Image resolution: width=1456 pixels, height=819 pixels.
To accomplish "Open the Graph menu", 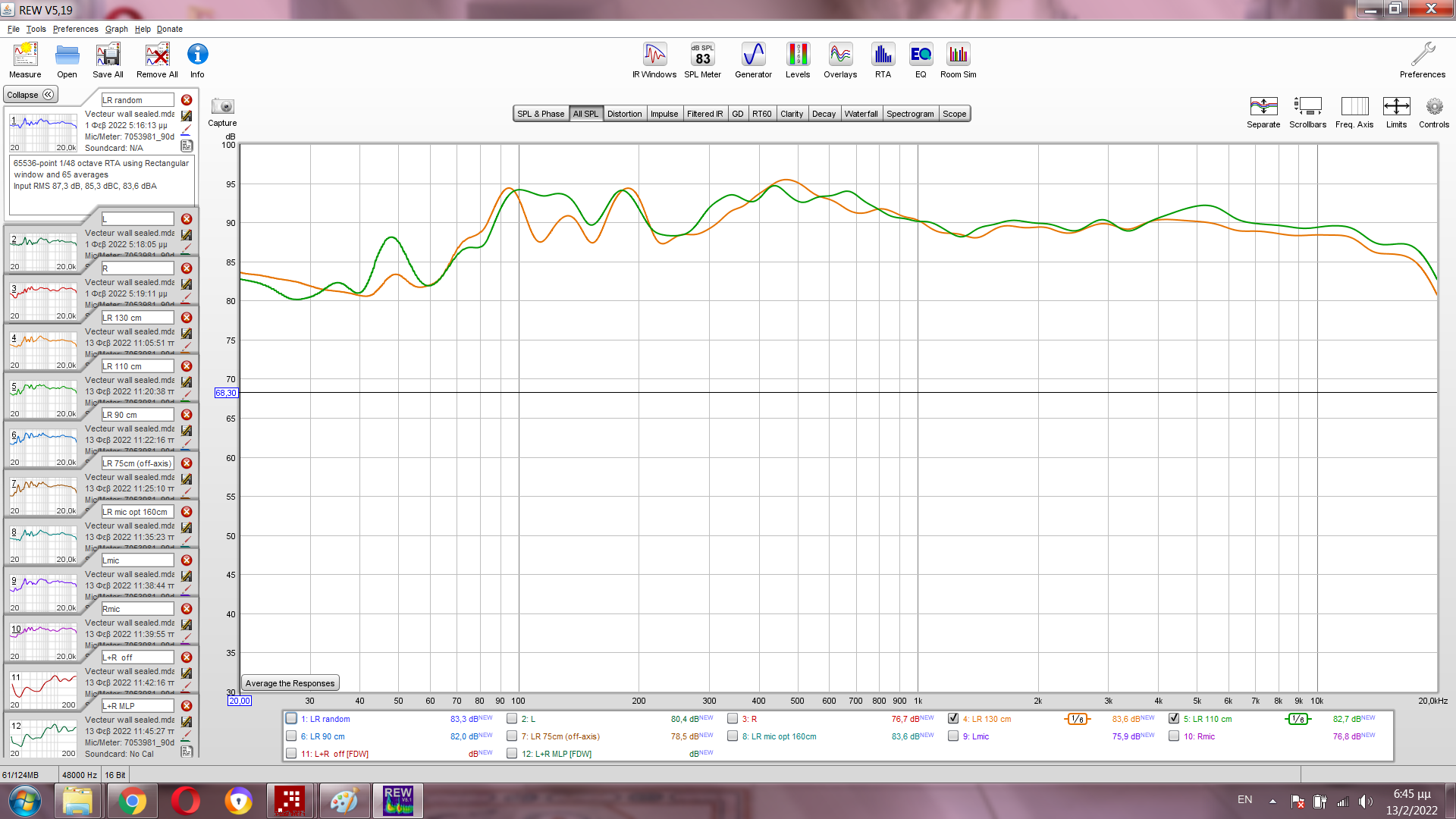I will click(116, 29).
